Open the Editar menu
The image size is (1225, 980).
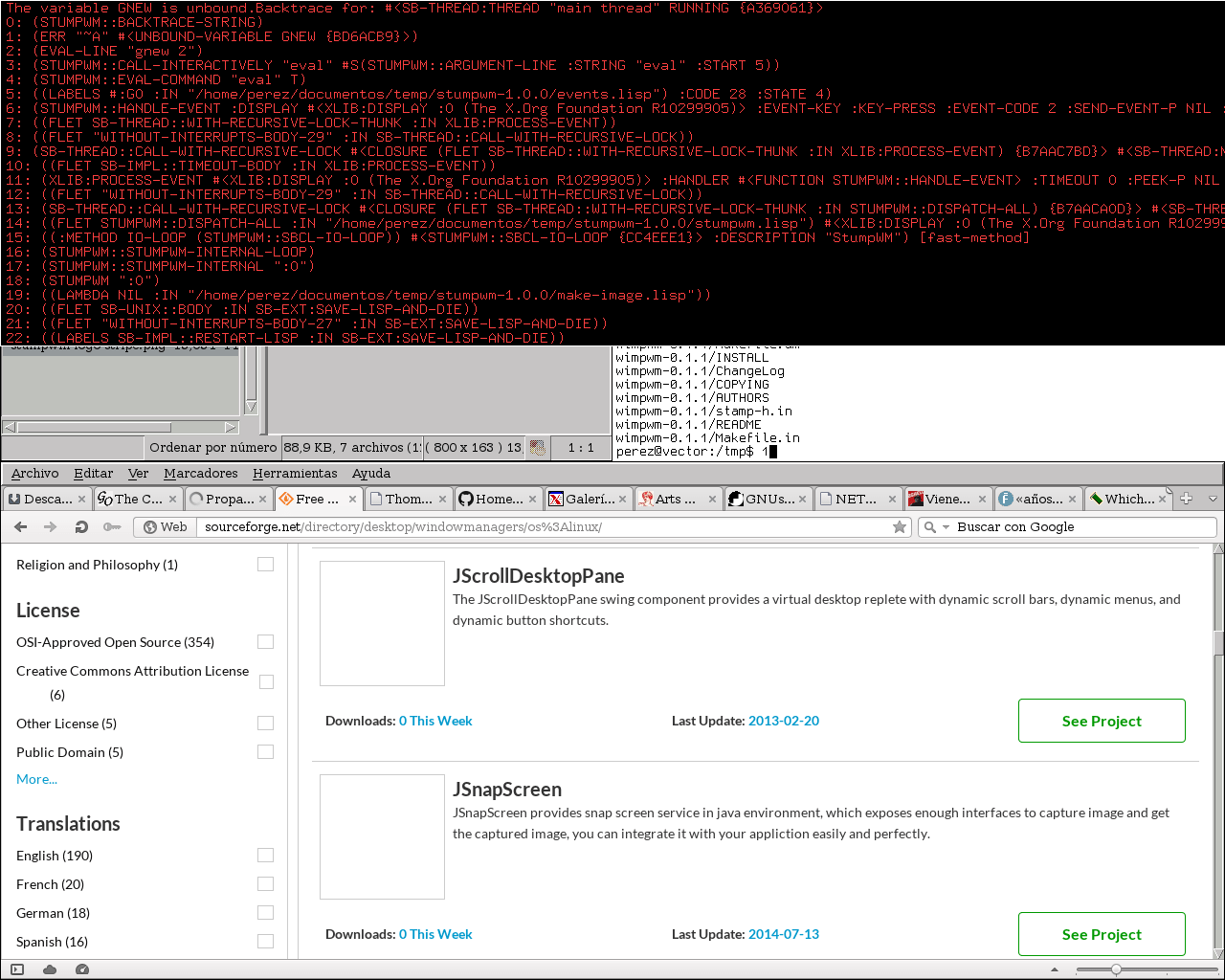[94, 473]
